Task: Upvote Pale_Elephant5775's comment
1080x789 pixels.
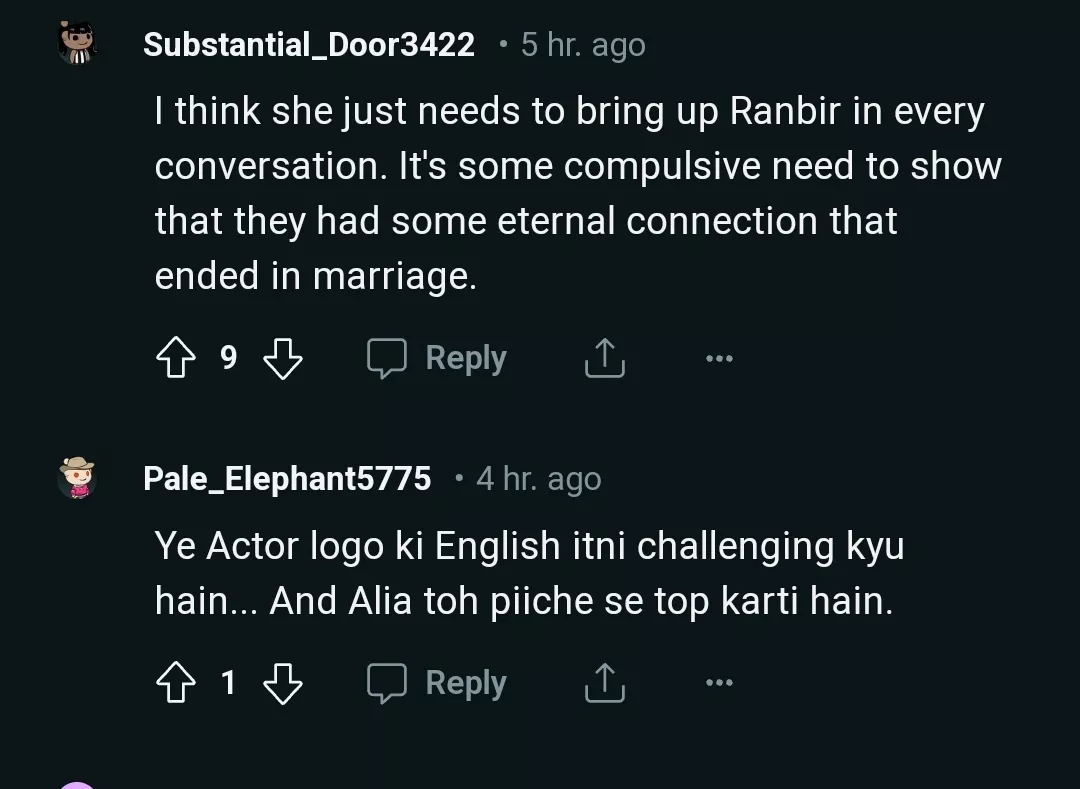Action: 176,683
